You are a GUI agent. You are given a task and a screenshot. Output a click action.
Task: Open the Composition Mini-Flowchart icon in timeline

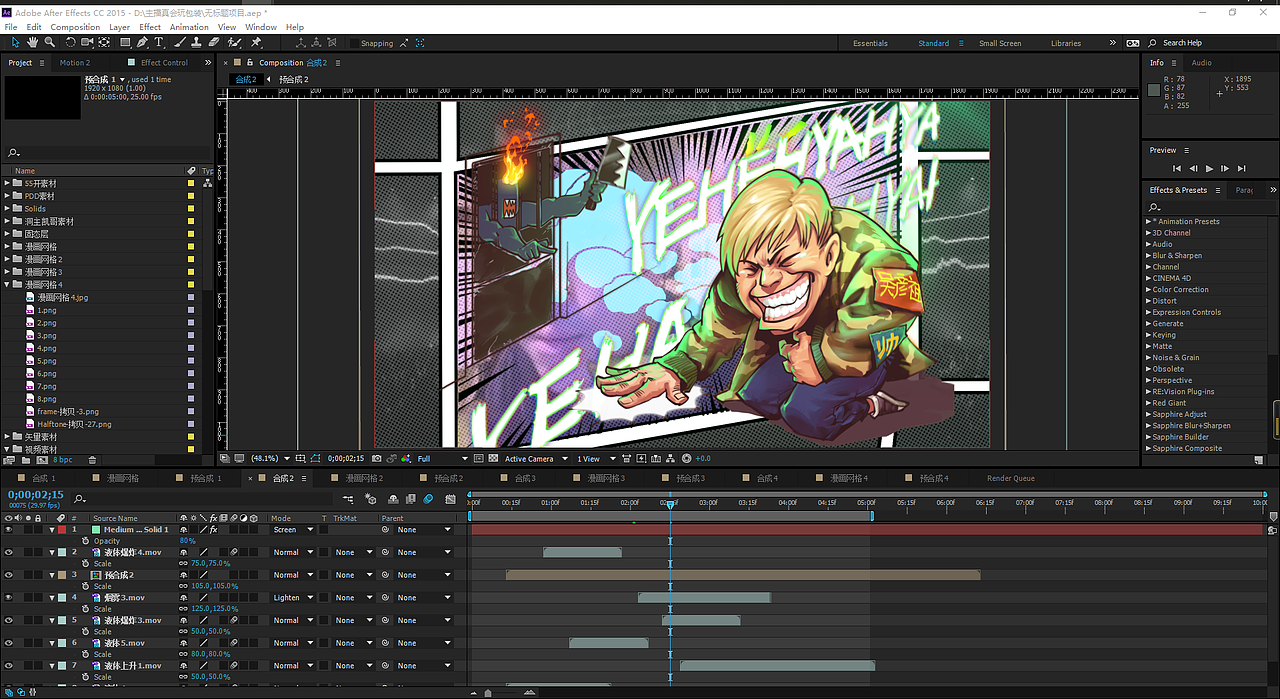coord(348,499)
